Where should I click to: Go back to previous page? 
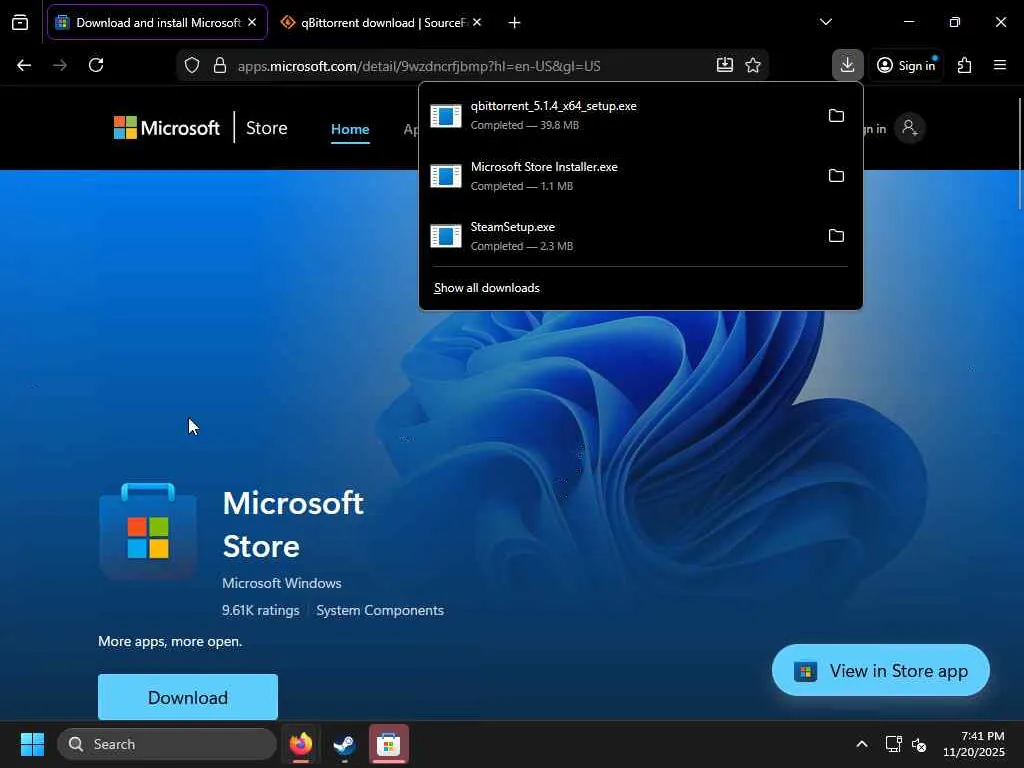(x=24, y=65)
